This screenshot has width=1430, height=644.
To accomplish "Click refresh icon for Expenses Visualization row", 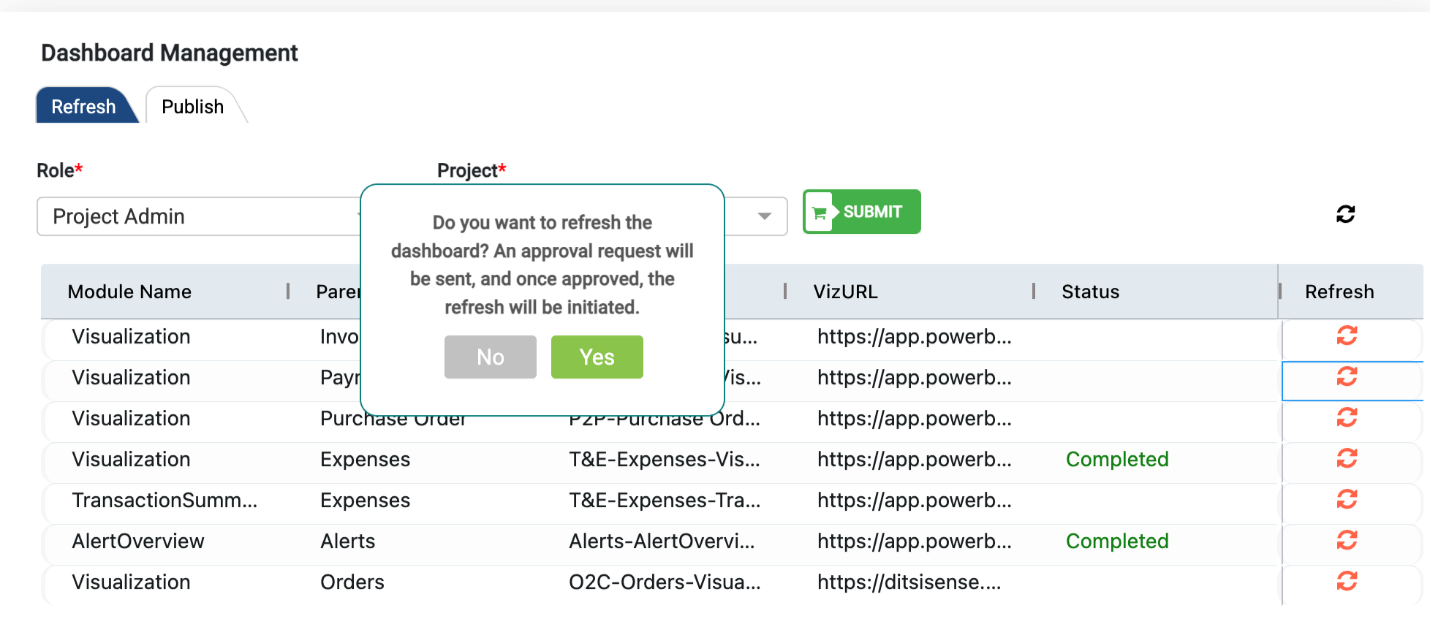I will pos(1347,459).
